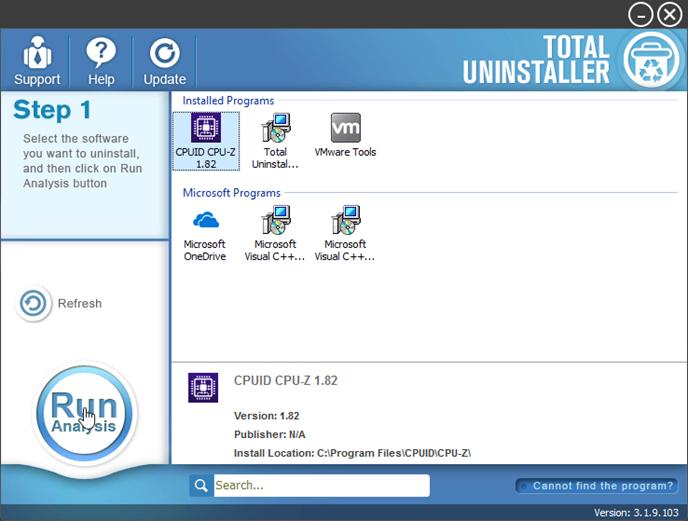Minimize the Total Uninstaller window
688x521 pixels.
tap(640, 15)
